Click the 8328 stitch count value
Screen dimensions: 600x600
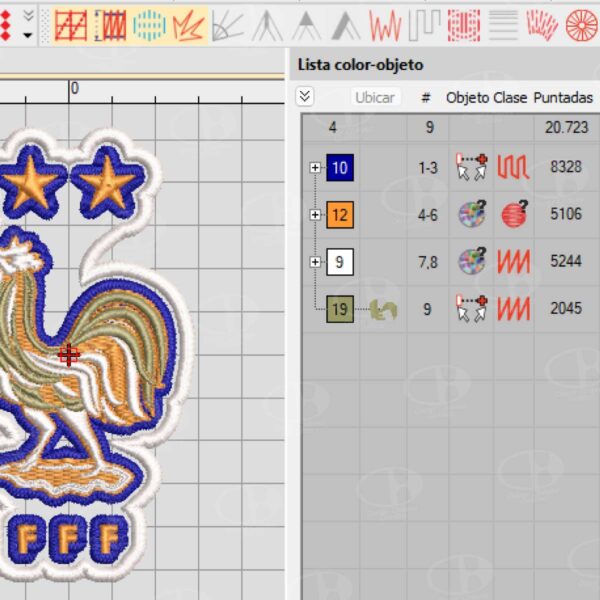566,167
